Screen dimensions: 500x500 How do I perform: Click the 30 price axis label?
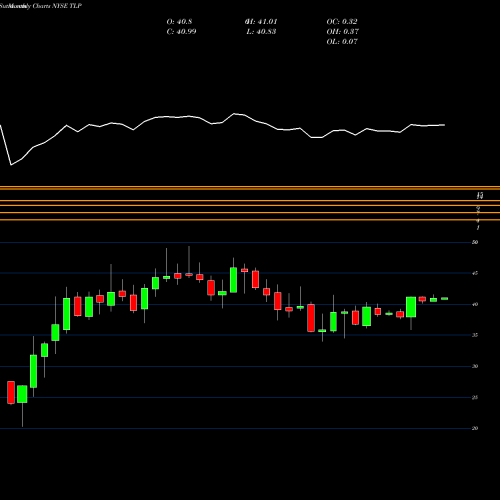[x=475, y=366]
